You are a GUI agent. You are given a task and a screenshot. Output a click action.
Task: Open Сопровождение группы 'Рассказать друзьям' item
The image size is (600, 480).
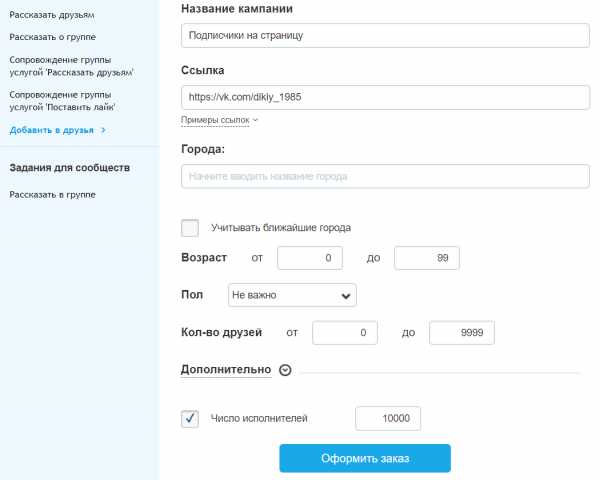72,66
